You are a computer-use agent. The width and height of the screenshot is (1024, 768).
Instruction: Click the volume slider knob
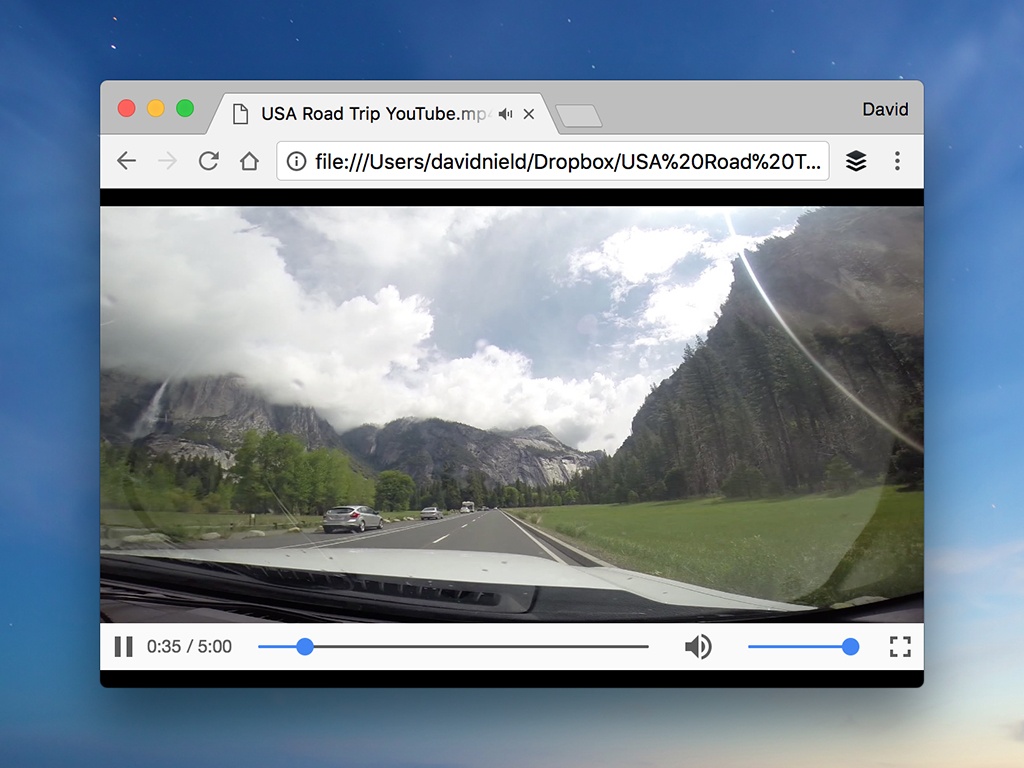(850, 647)
